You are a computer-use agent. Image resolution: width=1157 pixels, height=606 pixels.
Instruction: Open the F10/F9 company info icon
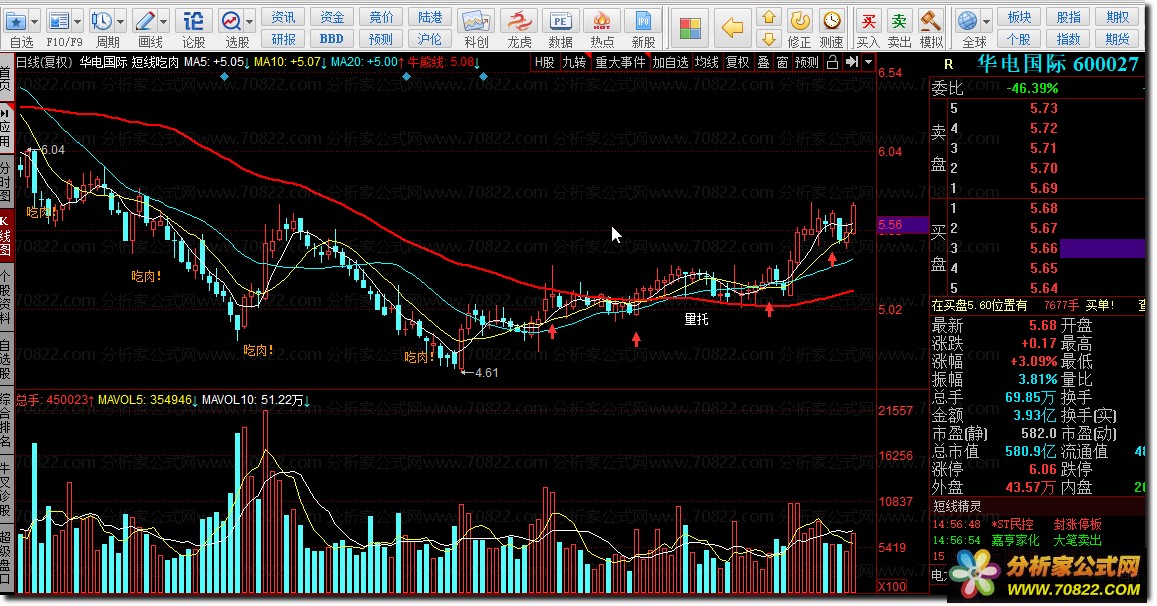(x=58, y=21)
